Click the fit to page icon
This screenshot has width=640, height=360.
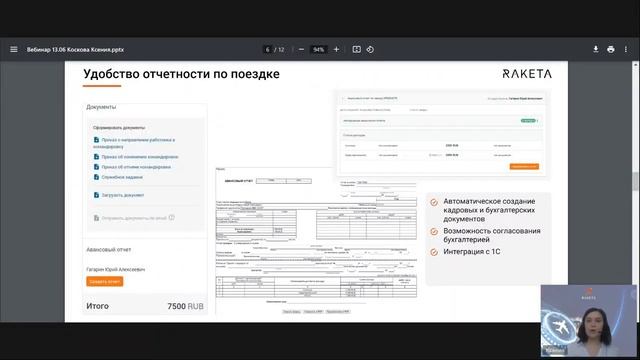[x=356, y=49]
